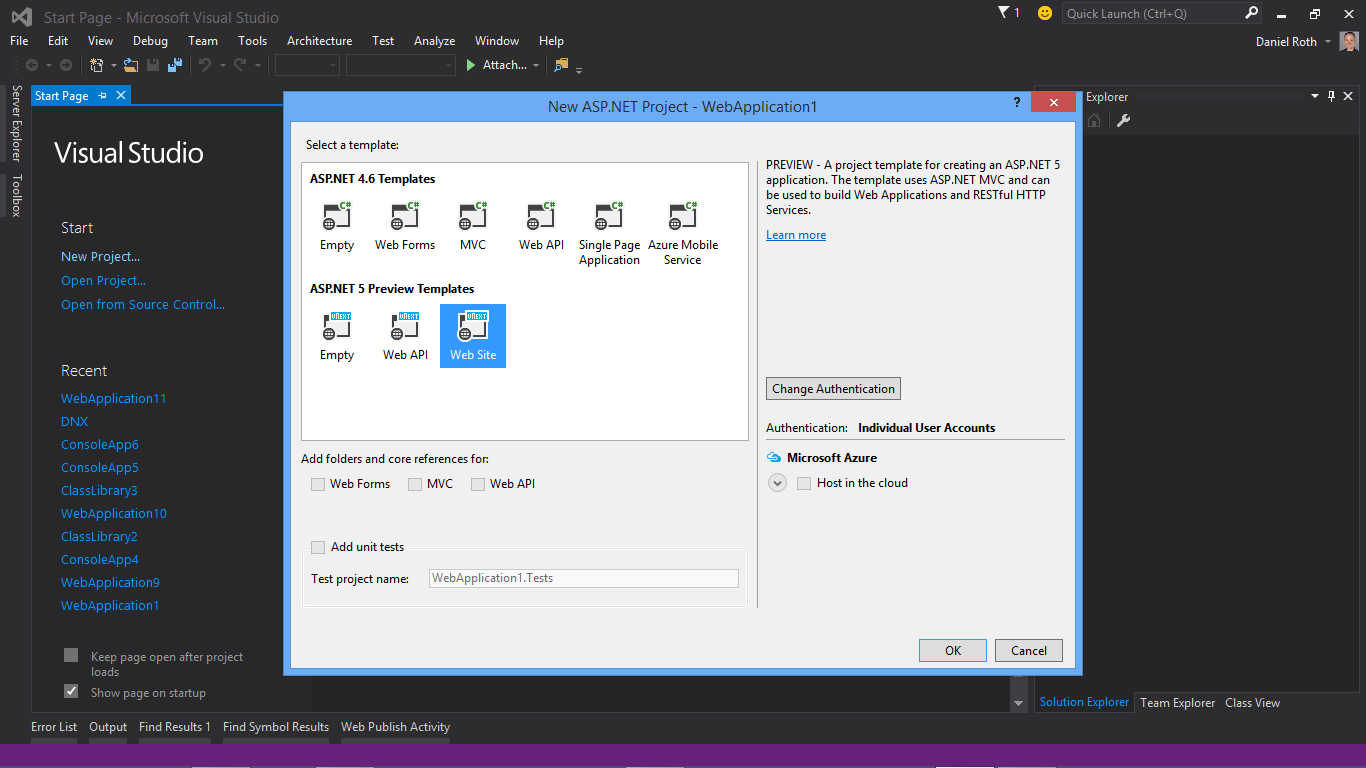The image size is (1366, 768).
Task: Select the Azure Mobile Service template
Action: 683,233
